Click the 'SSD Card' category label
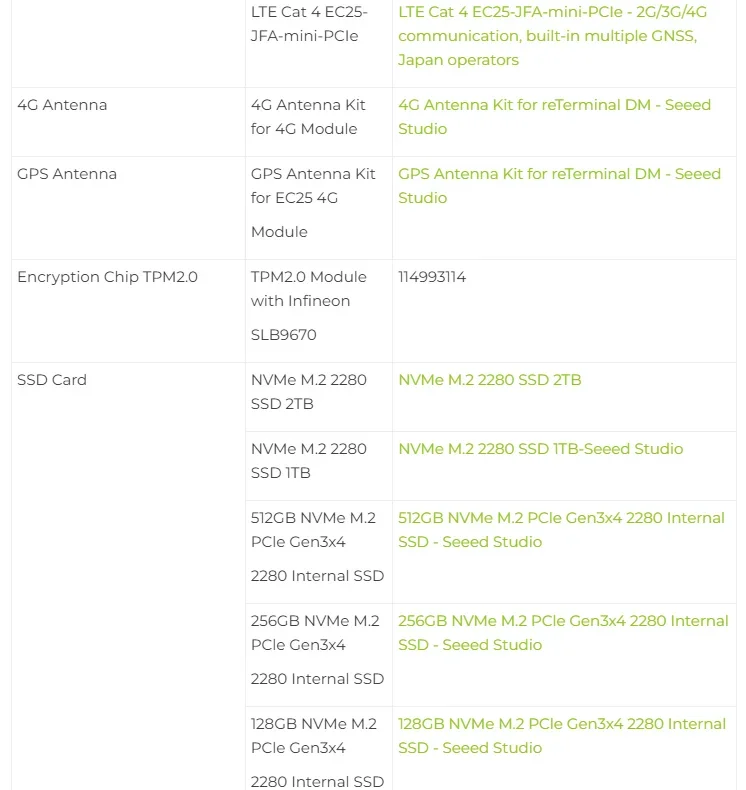 [52, 380]
